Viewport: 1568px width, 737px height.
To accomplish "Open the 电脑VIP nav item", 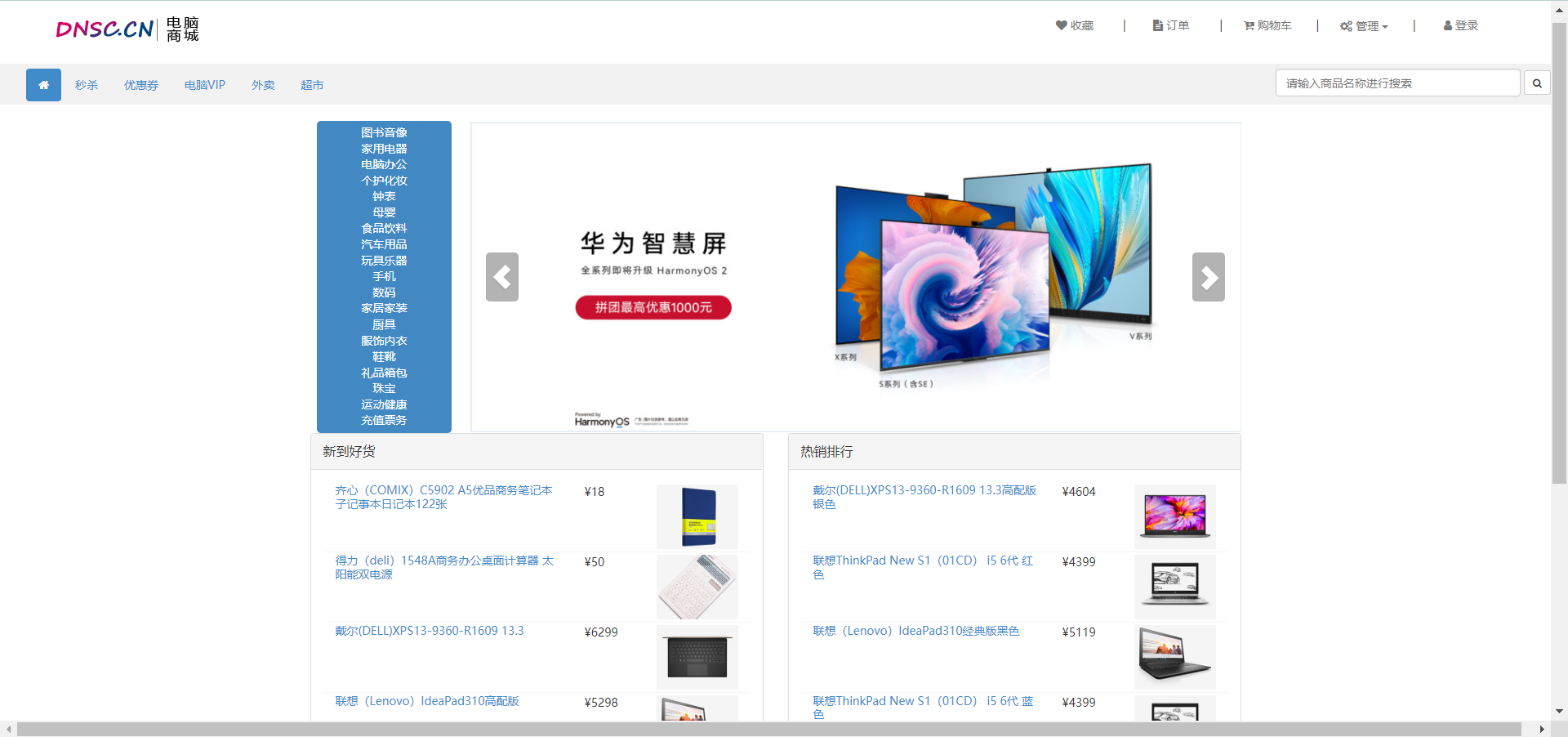I will (x=205, y=85).
